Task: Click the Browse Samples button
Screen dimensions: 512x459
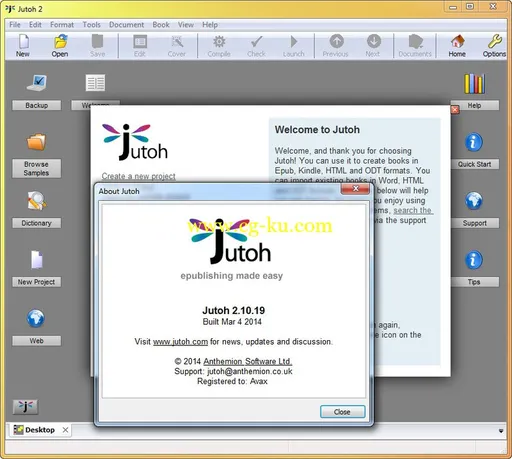Action: tap(37, 169)
